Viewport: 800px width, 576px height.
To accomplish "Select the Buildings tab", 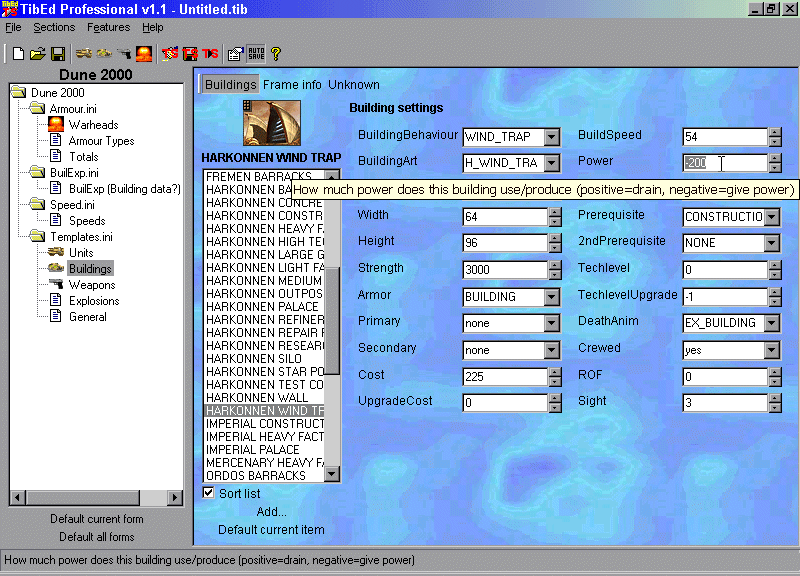I will pos(230,85).
